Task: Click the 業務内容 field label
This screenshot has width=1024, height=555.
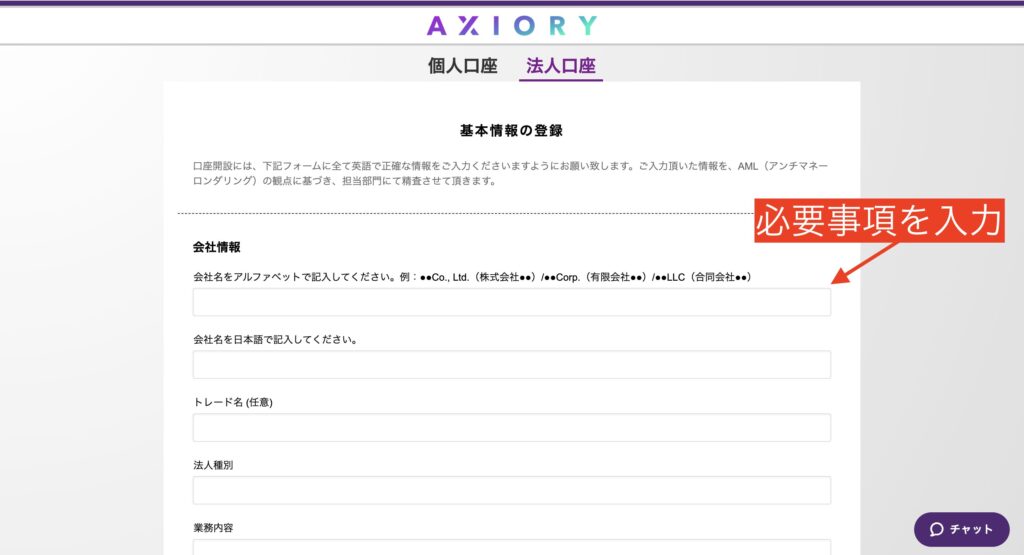Action: tap(213, 528)
